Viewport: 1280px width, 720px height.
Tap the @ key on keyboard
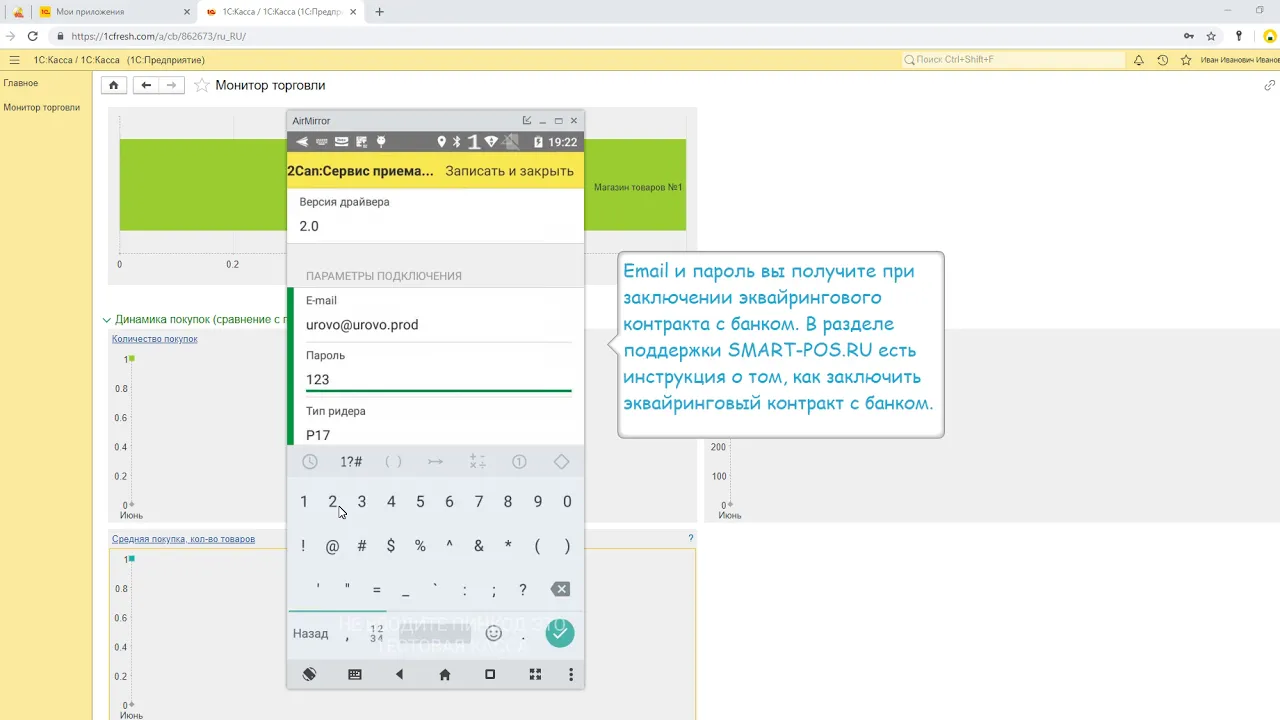(333, 546)
